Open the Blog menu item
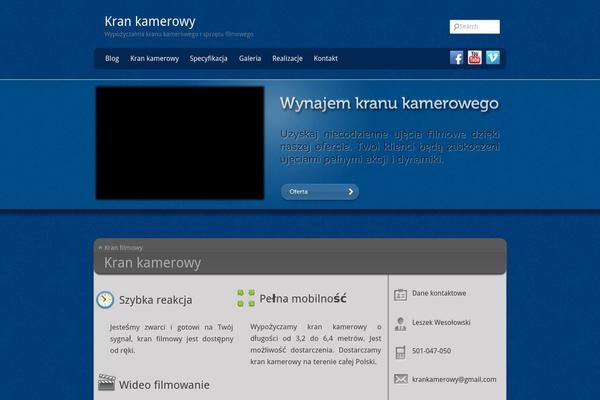This screenshot has width=600, height=400. (x=112, y=59)
